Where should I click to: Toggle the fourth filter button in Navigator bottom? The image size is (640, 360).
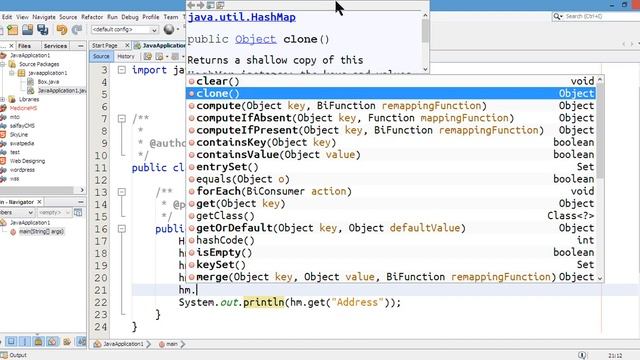52,341
